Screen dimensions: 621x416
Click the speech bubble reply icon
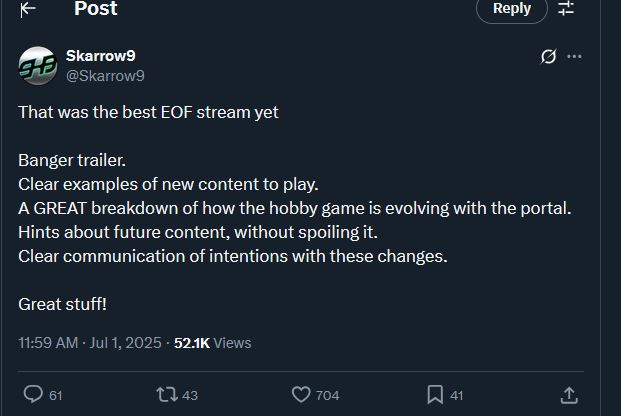click(x=33, y=395)
